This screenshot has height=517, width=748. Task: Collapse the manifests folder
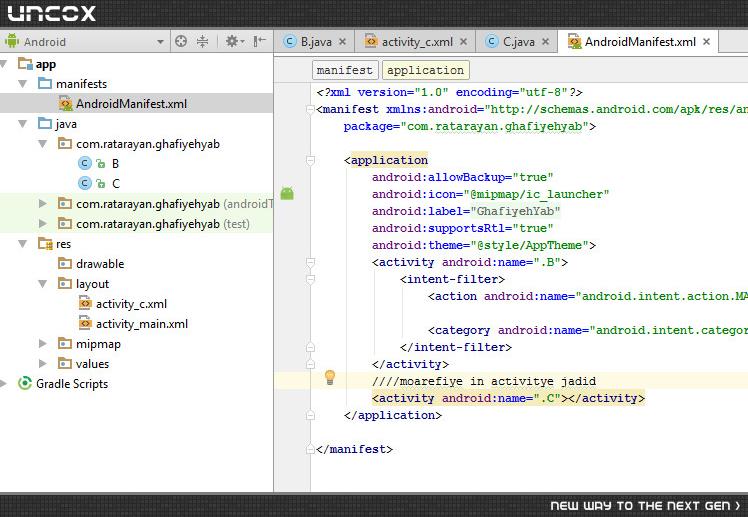click(x=22, y=84)
